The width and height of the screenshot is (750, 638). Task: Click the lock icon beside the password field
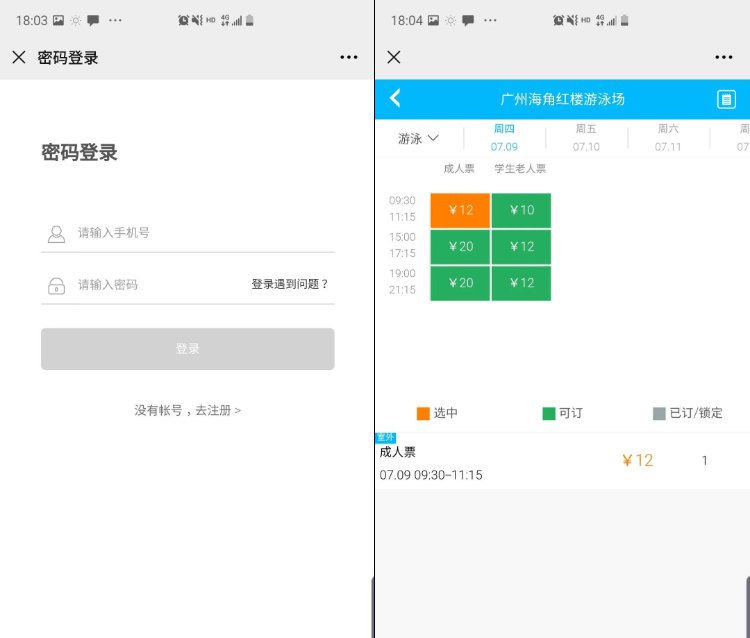(56, 286)
